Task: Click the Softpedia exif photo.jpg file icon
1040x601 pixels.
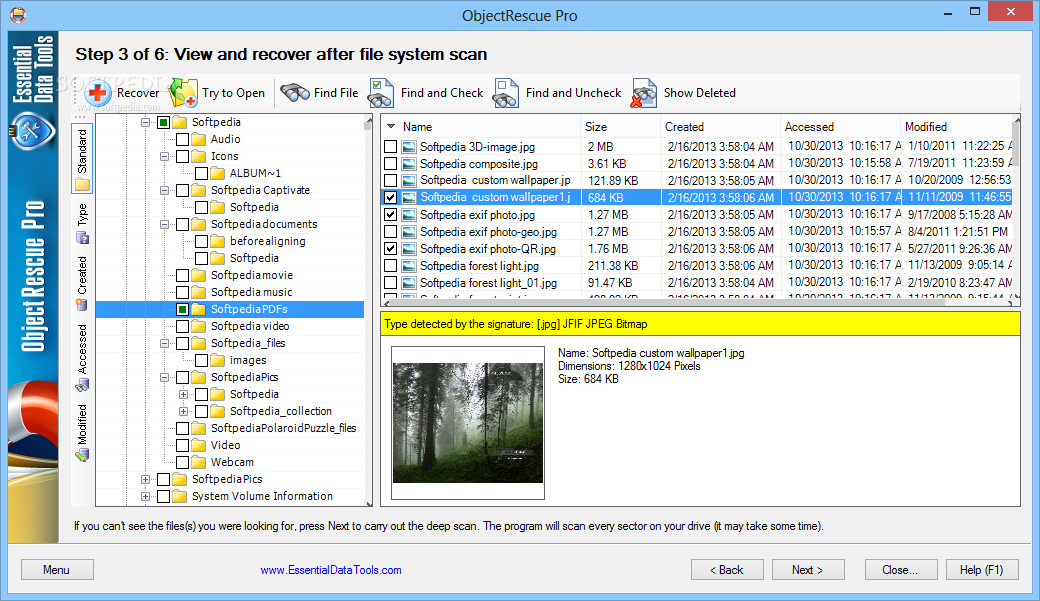Action: click(409, 215)
